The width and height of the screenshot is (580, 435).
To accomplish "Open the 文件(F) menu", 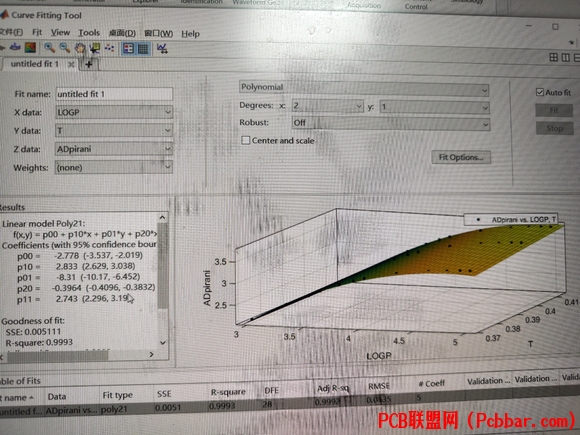I will pyautogui.click(x=11, y=32).
